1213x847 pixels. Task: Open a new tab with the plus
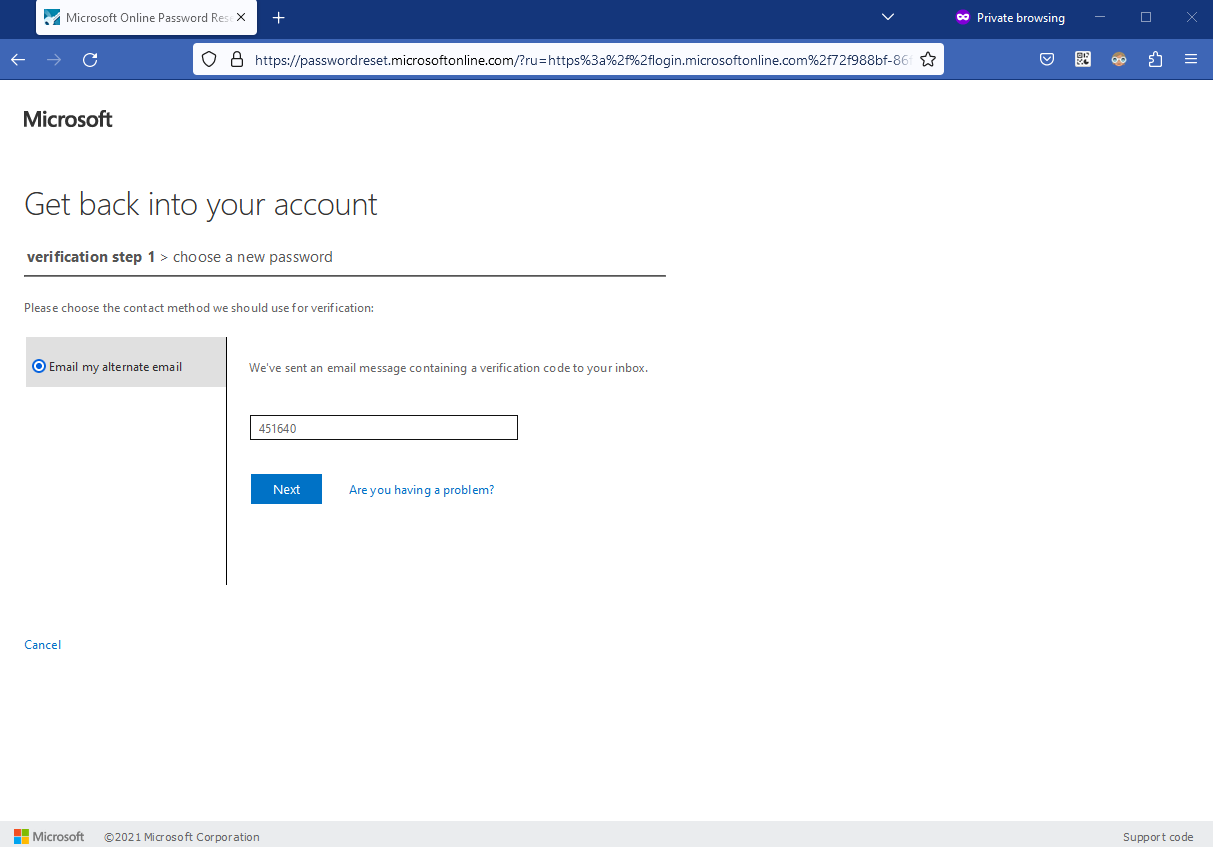[278, 17]
